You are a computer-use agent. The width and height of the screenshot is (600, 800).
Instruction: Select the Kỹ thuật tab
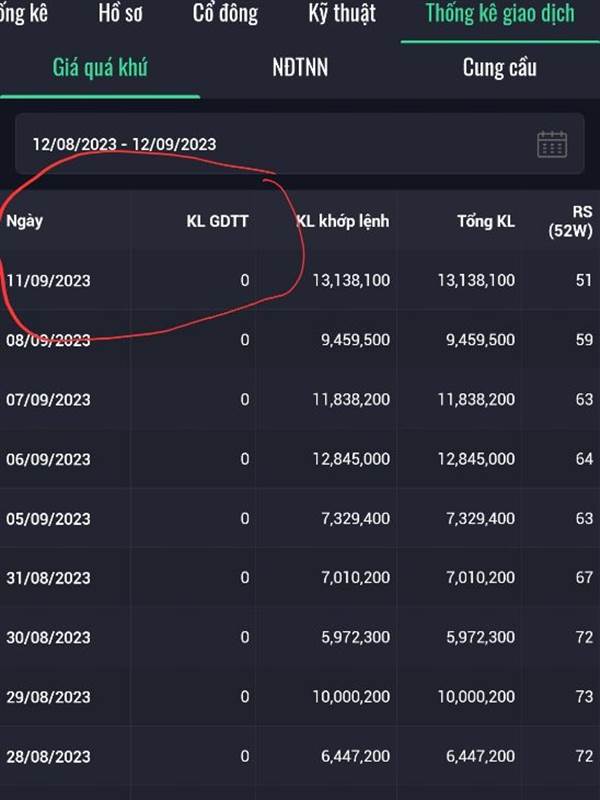pos(342,14)
